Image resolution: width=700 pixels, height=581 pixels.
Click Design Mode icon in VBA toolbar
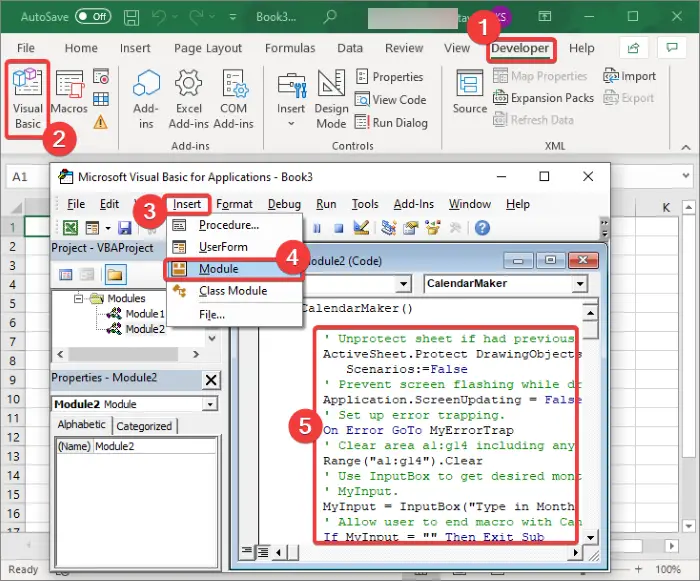(x=361, y=228)
